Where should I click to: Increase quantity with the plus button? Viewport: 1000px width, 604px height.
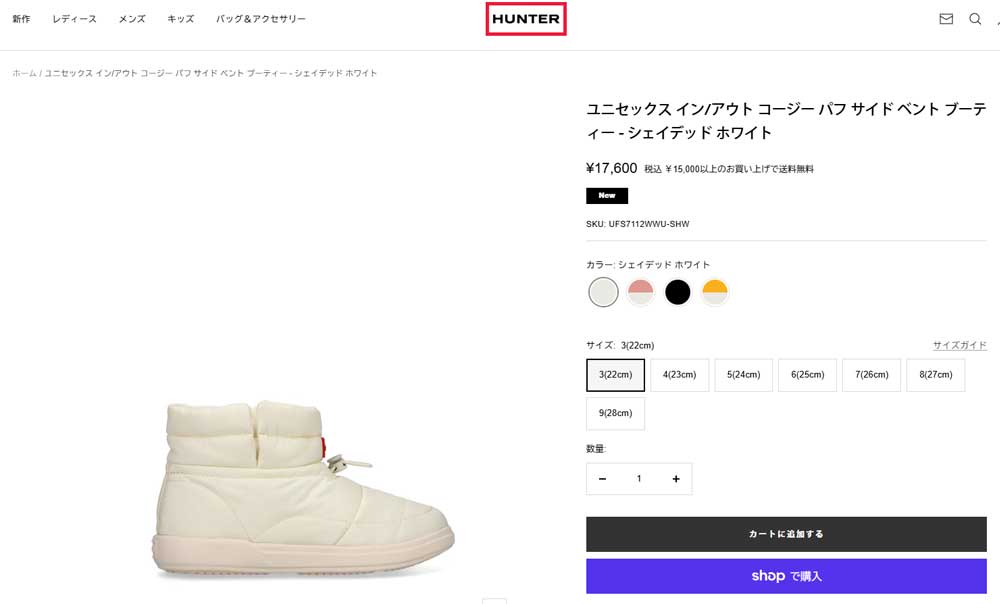pyautogui.click(x=676, y=479)
